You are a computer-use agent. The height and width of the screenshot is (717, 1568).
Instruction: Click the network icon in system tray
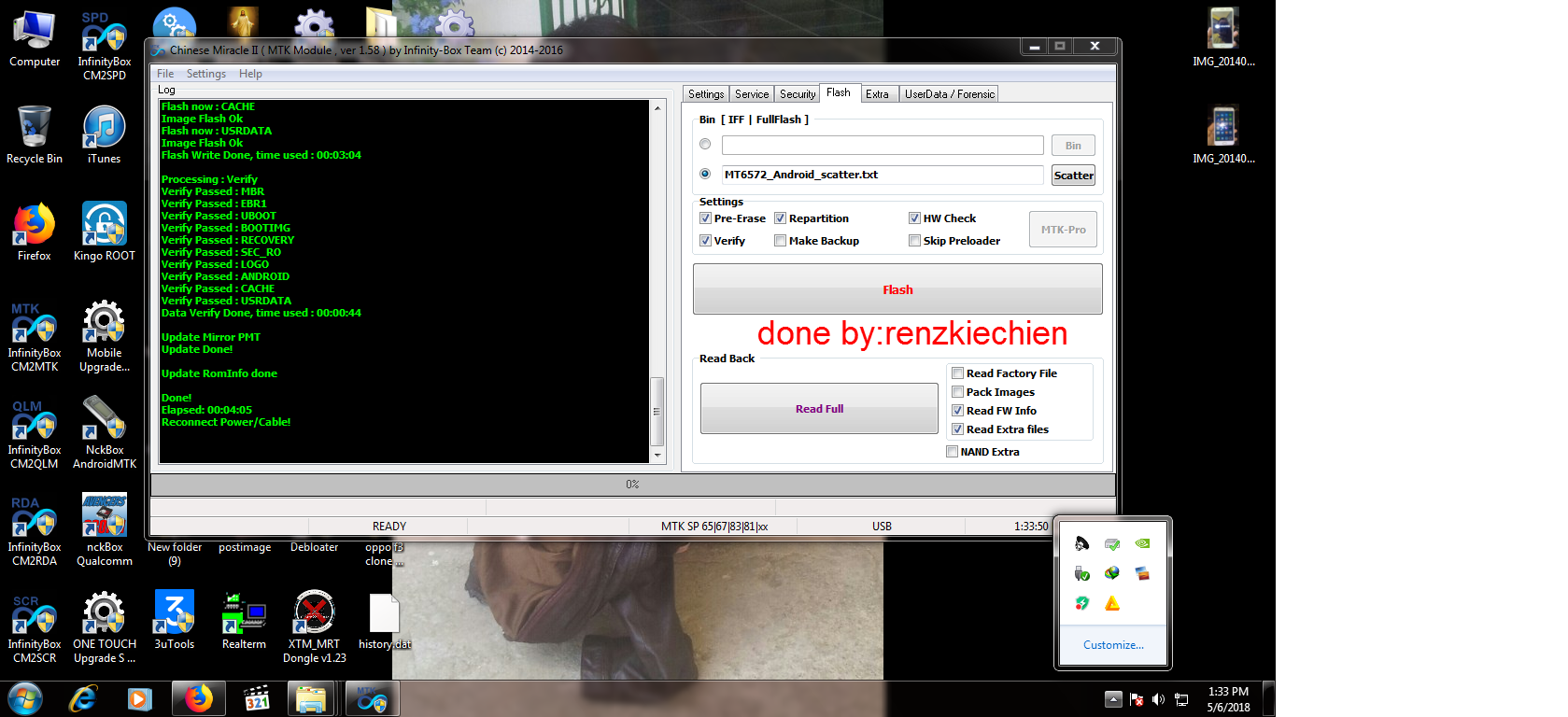[x=1181, y=699]
